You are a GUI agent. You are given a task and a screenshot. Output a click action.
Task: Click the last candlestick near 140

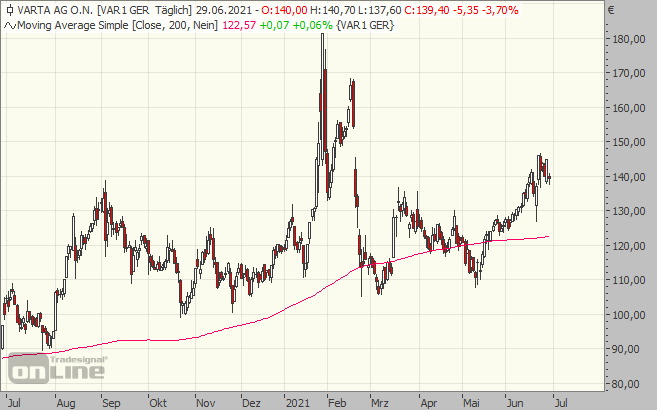tap(549, 178)
